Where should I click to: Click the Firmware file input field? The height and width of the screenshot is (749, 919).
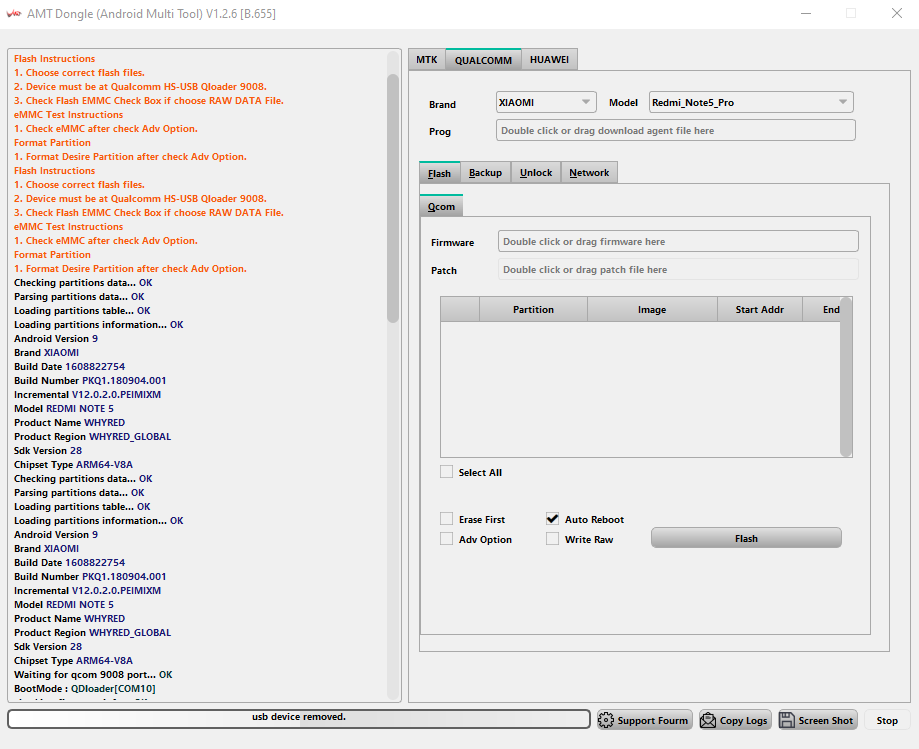678,241
